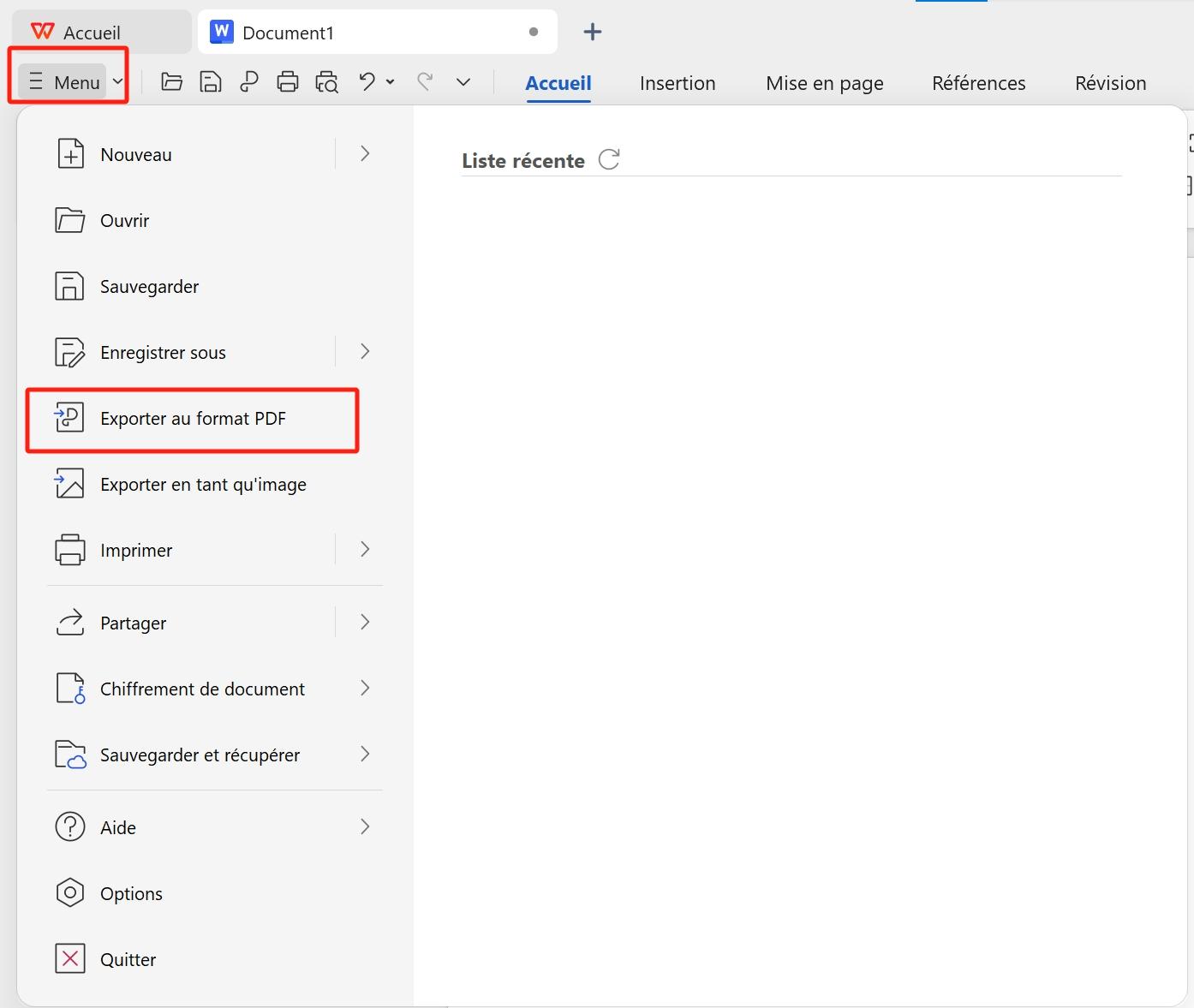
Task: Expand the undo history dropdown arrow
Action: 391,83
